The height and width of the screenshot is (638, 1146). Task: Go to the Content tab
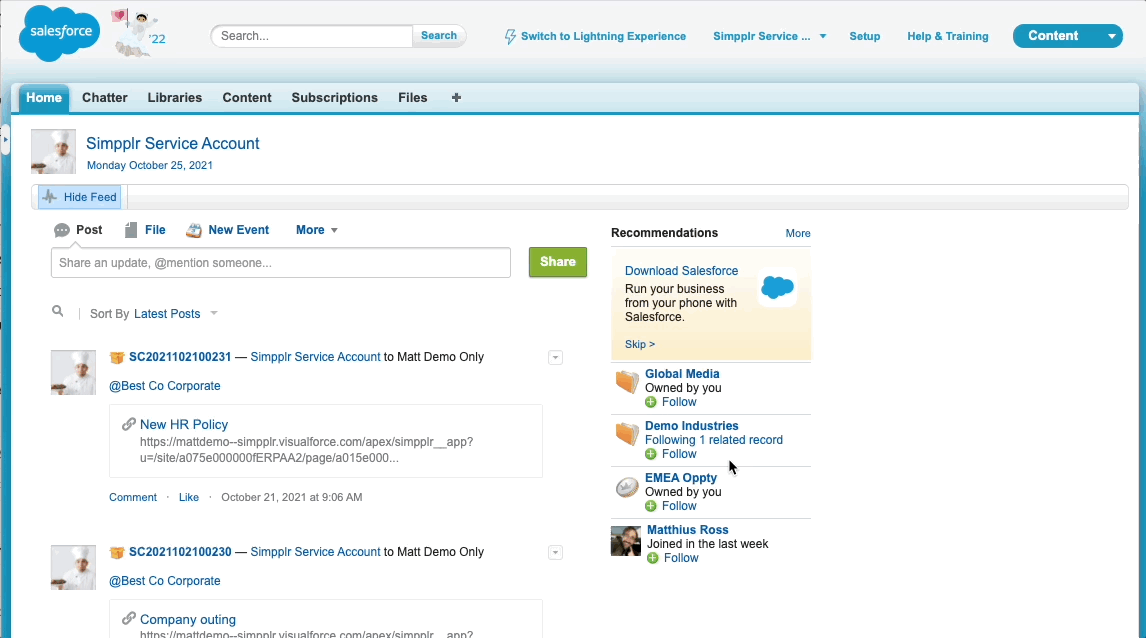pos(247,98)
